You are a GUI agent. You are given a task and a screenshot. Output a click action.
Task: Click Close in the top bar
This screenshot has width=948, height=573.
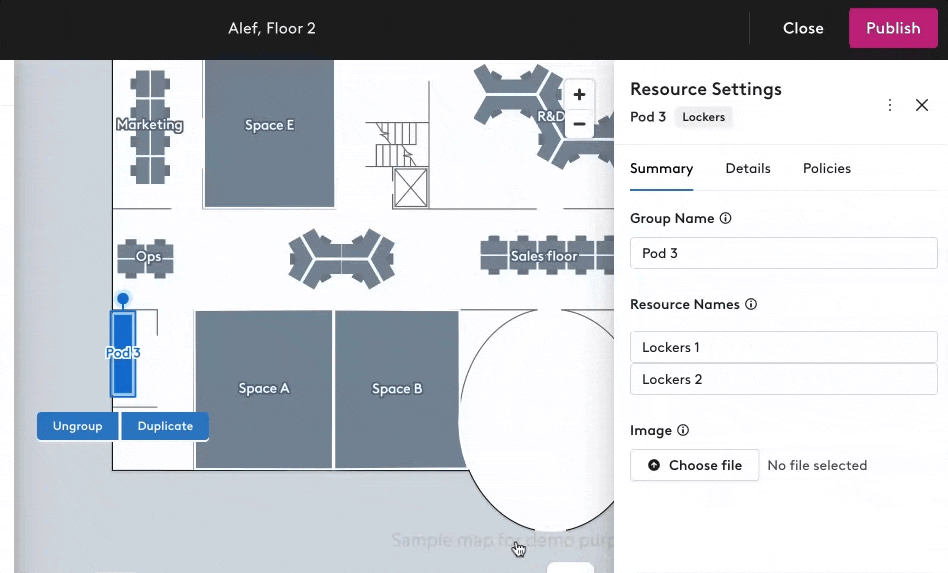pyautogui.click(x=803, y=28)
